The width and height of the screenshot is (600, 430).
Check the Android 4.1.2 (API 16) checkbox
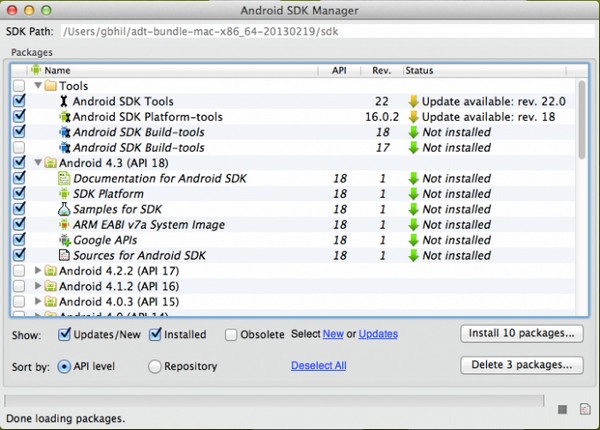pos(19,286)
